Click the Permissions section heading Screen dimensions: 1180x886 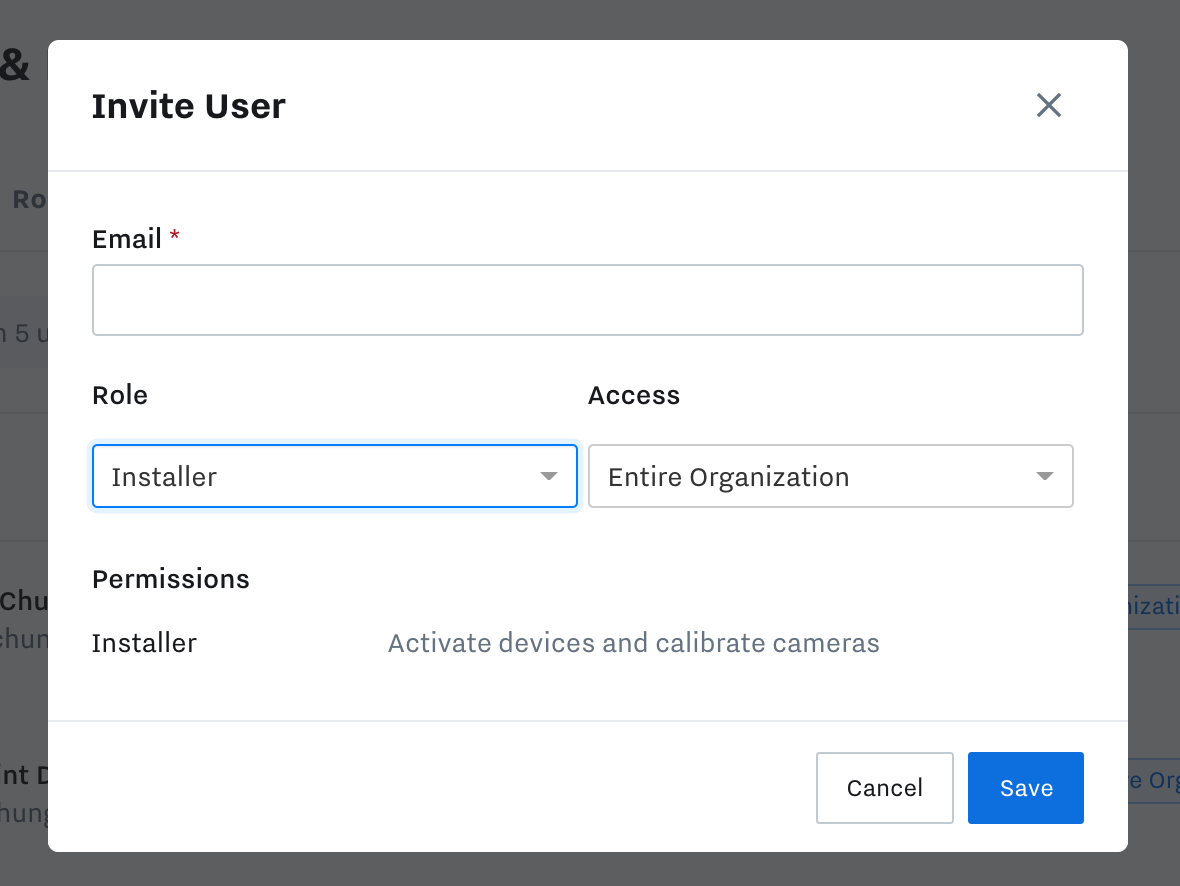click(171, 579)
